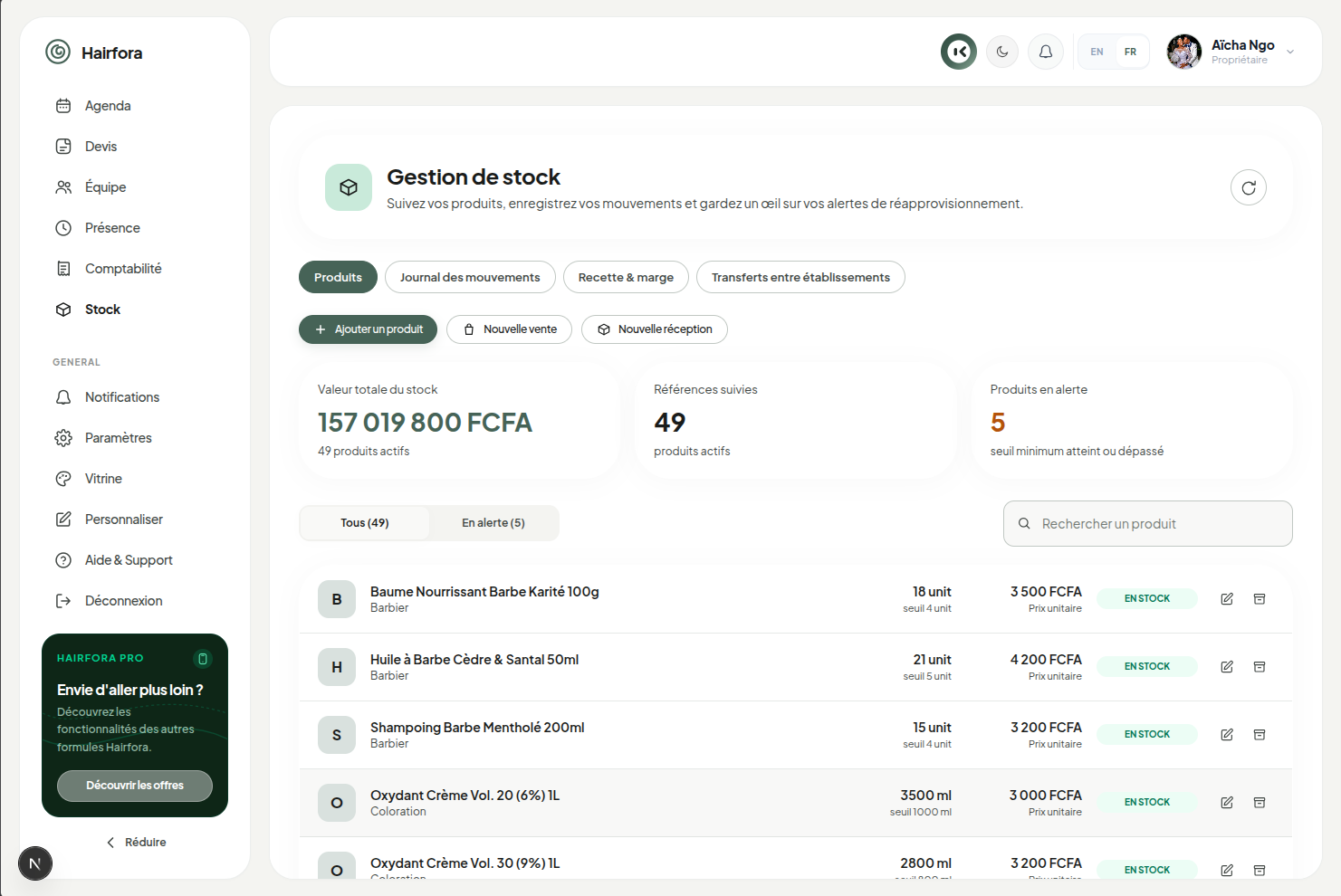Image resolution: width=1341 pixels, height=896 pixels.
Task: Edit Oxydant Crème Vol. 20 (6%)
Action: click(1227, 803)
